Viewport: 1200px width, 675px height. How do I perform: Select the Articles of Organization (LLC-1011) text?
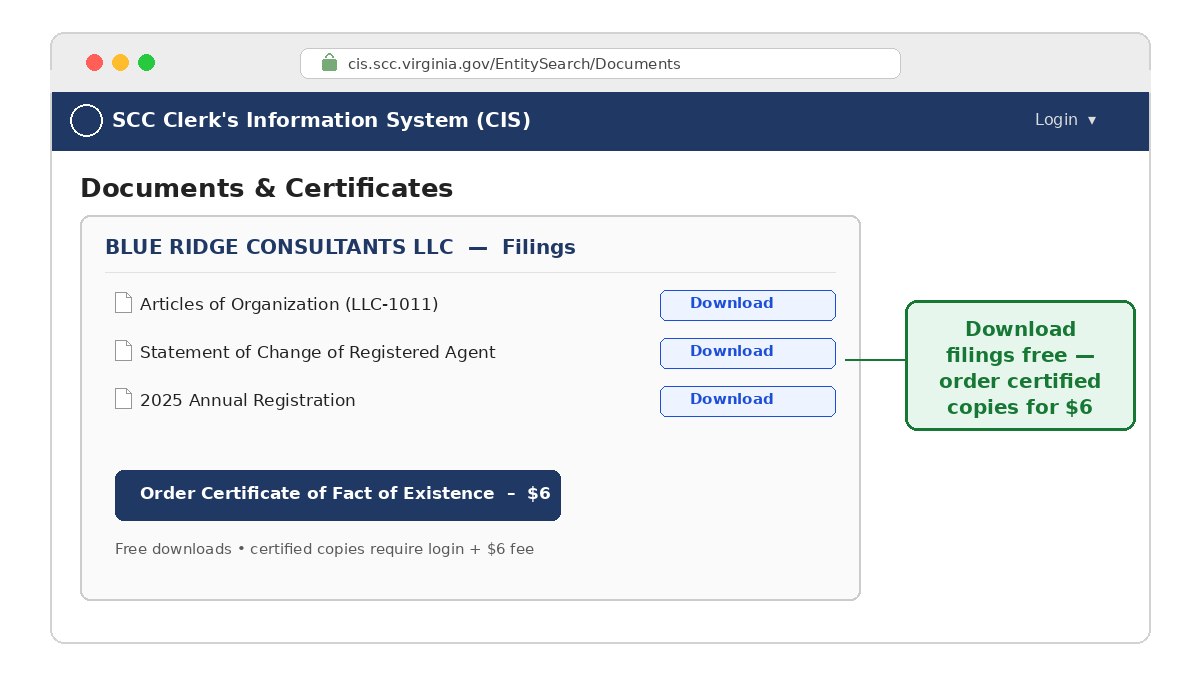[x=289, y=304]
